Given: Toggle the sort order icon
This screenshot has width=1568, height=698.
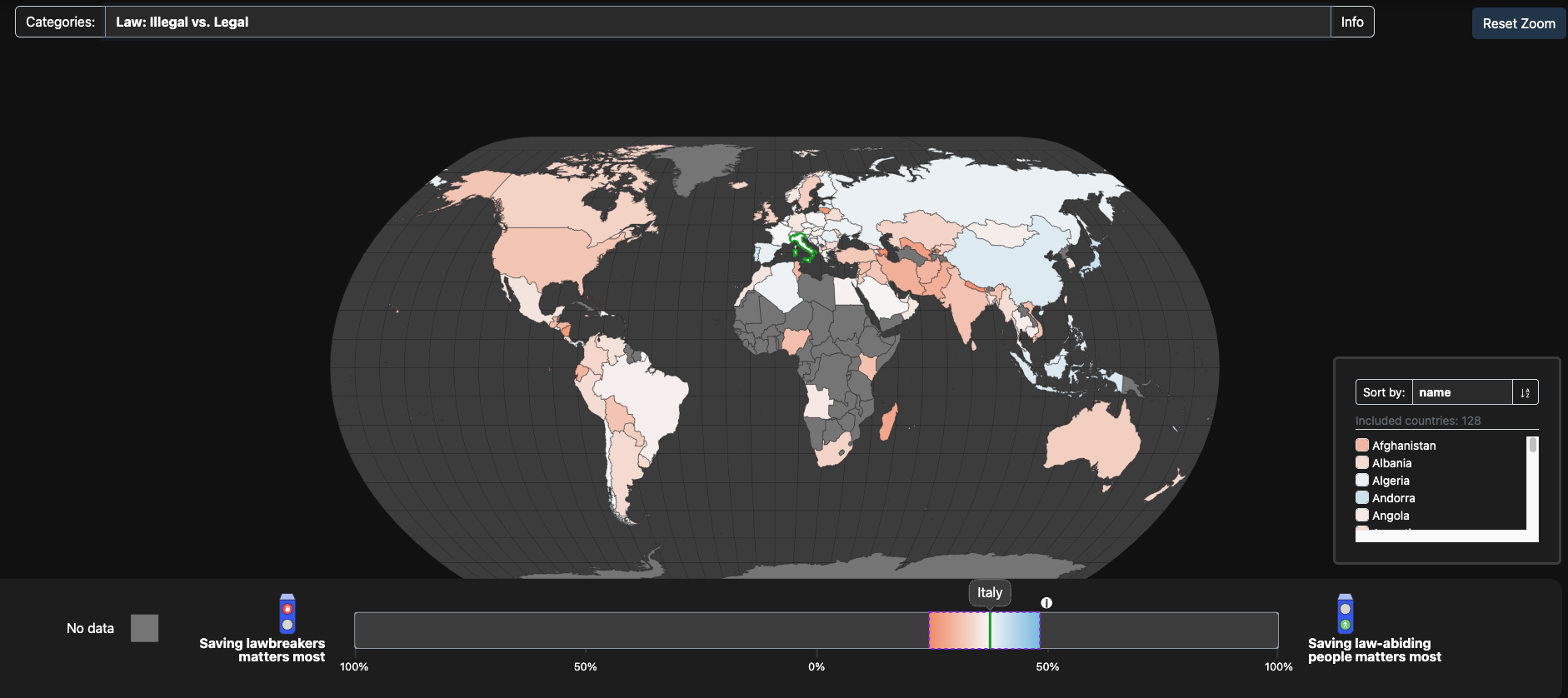Looking at the screenshot, I should (x=1526, y=392).
